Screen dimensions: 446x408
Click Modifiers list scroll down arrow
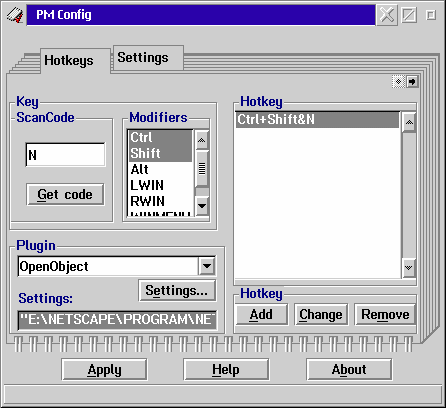pos(202,205)
